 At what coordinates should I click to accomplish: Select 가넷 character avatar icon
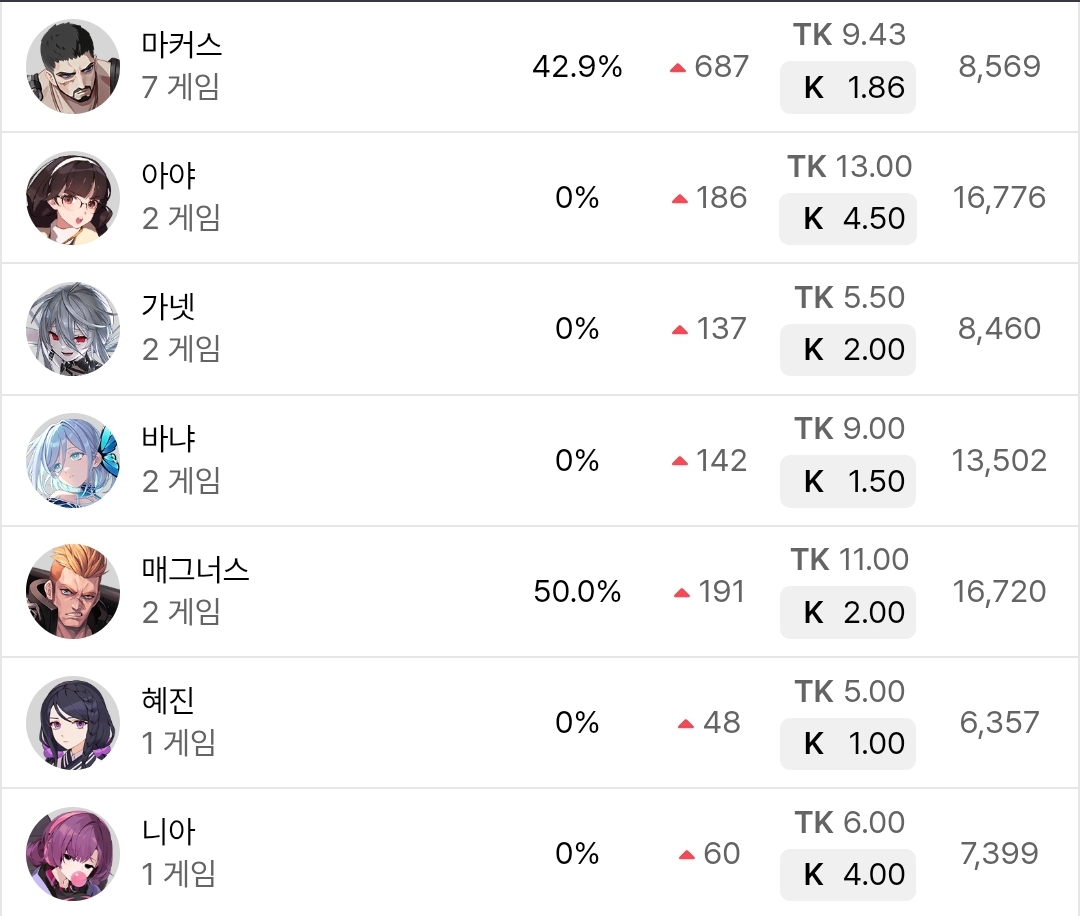[73, 329]
